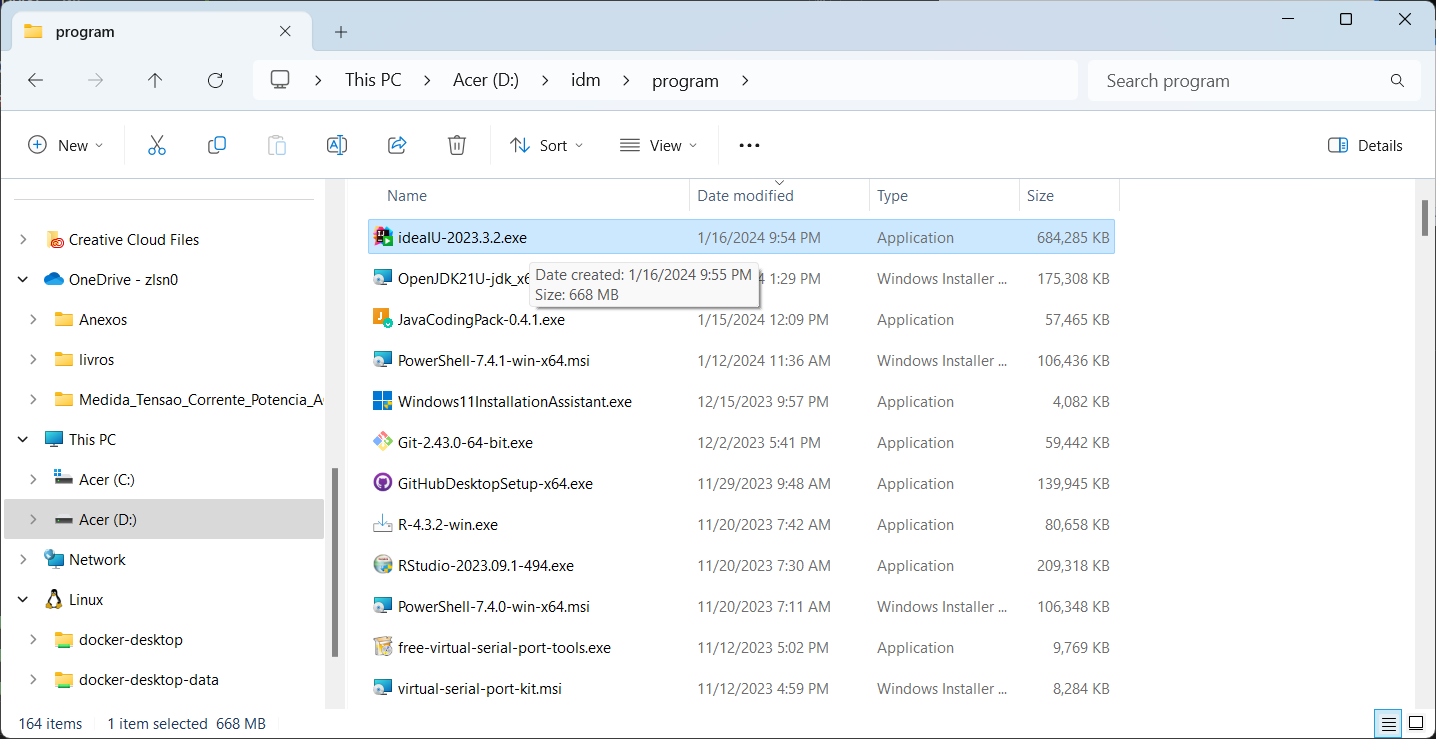Toggle the Details pane button
The width and height of the screenshot is (1436, 739).
click(1365, 145)
